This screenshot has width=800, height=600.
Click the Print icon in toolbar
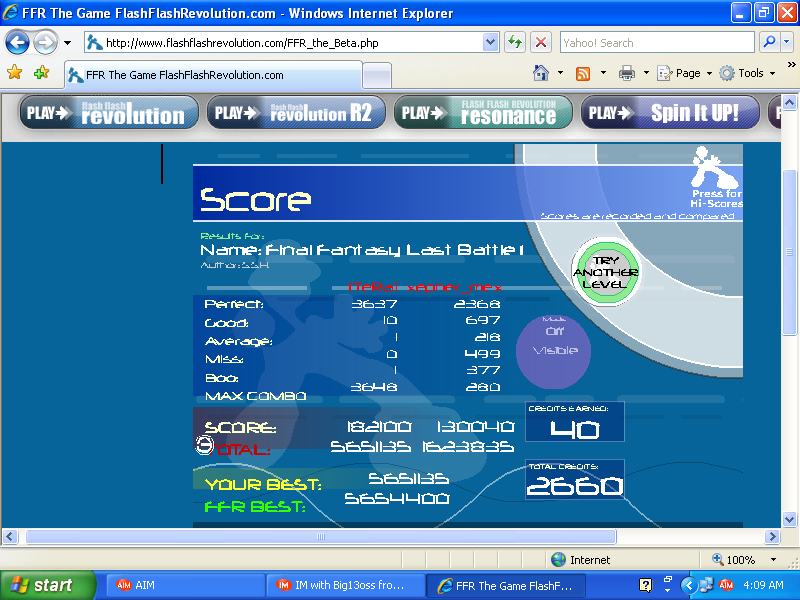coord(627,73)
